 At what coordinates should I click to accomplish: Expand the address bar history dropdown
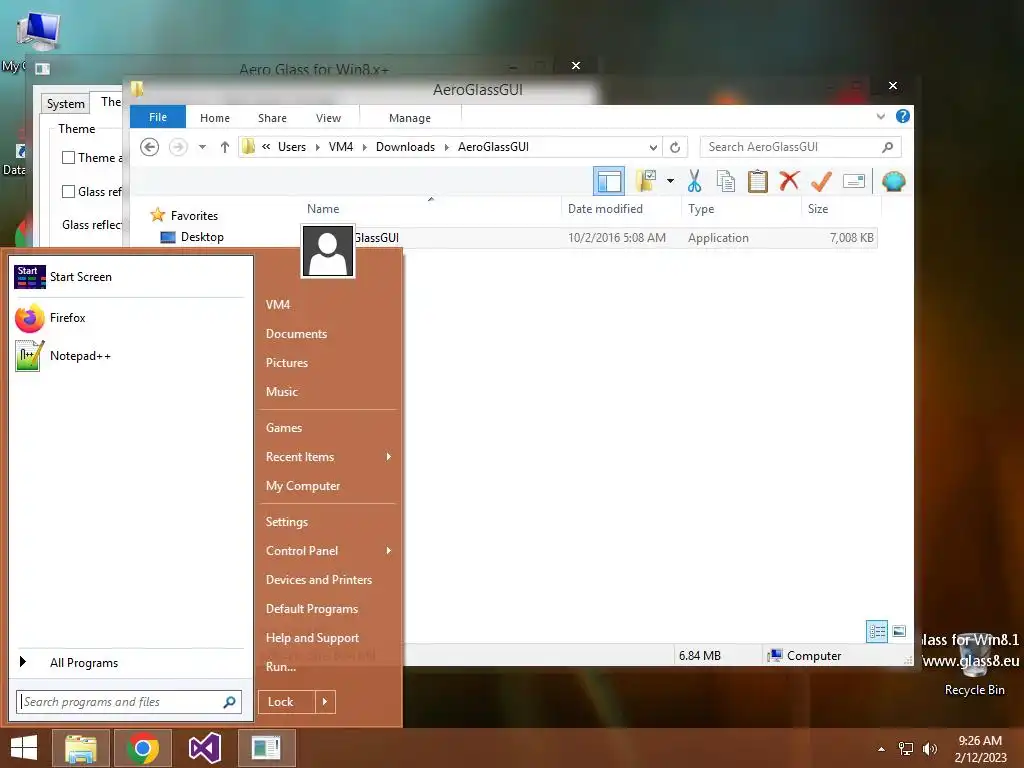(653, 147)
